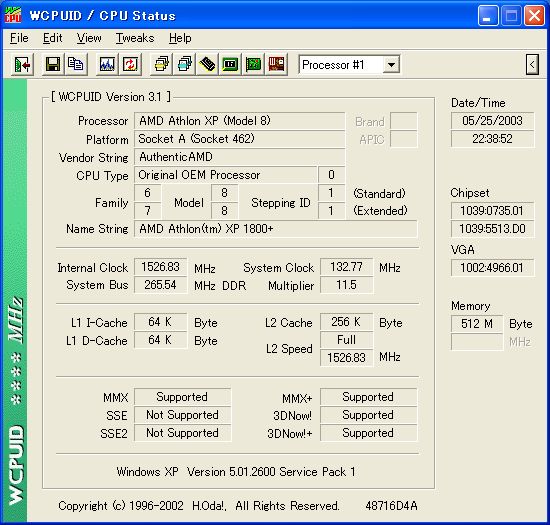The width and height of the screenshot is (550, 525).
Task: Click L2 Speed 1526.83 MHz value
Action: [347, 358]
